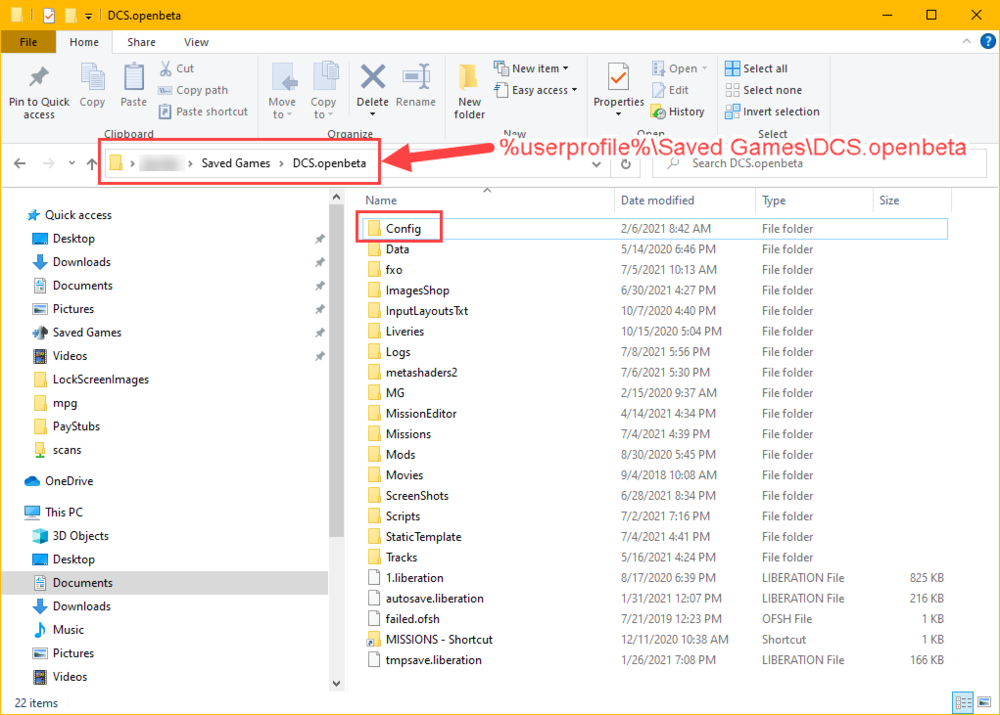Switch to the large icons view toggle
Image resolution: width=1000 pixels, height=715 pixels.
click(x=984, y=702)
